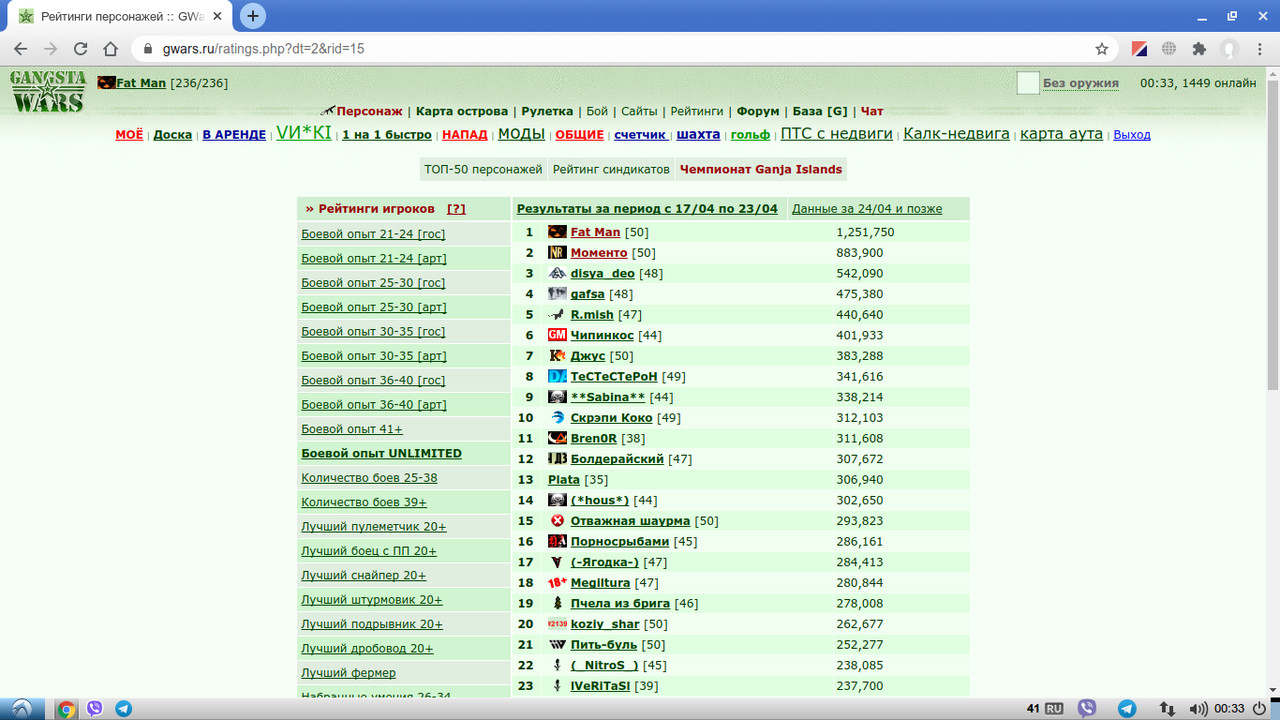This screenshot has height=720, width=1280.
Task: Open НАПАД quick link
Action: tap(465, 134)
